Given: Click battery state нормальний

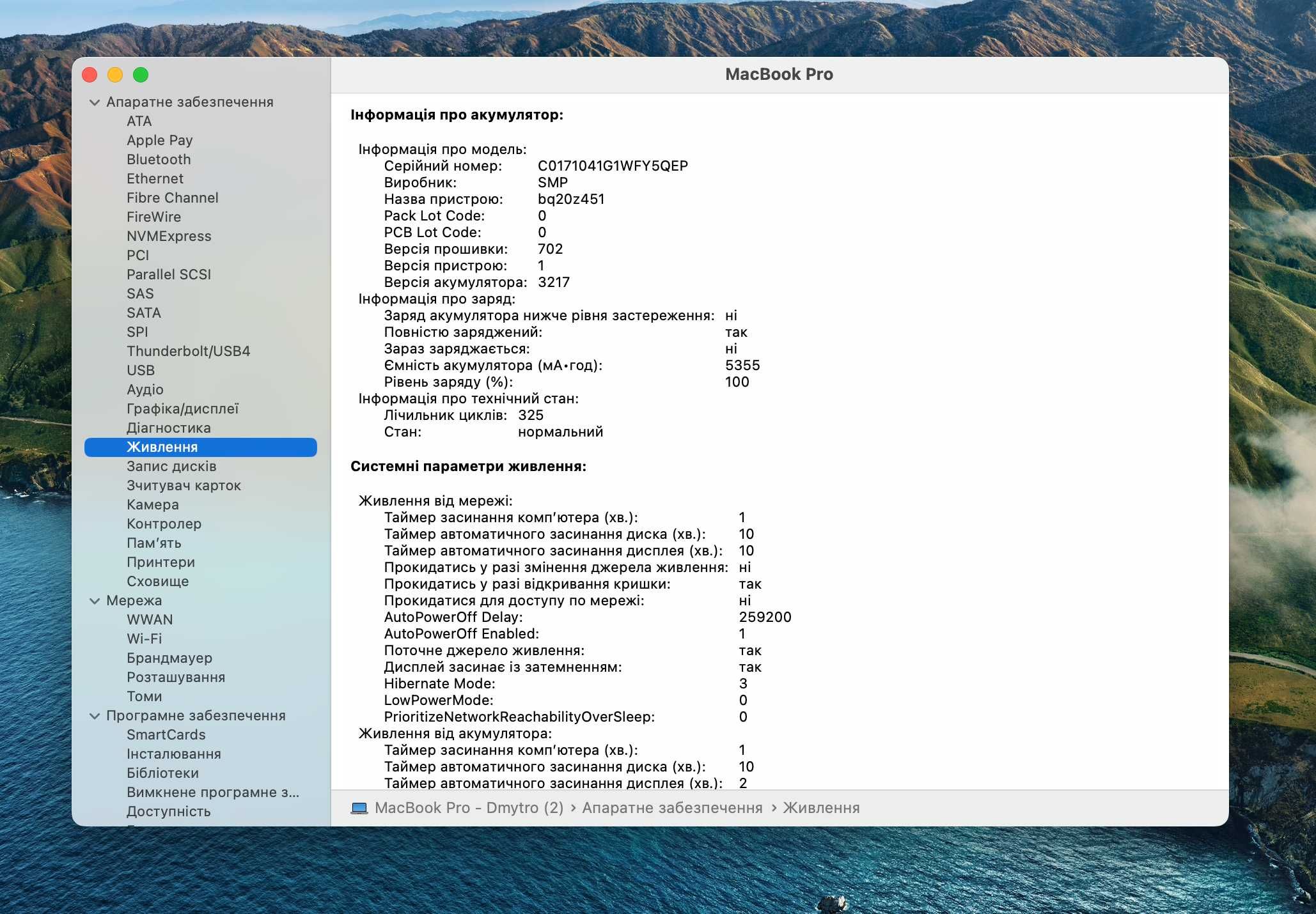Looking at the screenshot, I should [x=560, y=432].
